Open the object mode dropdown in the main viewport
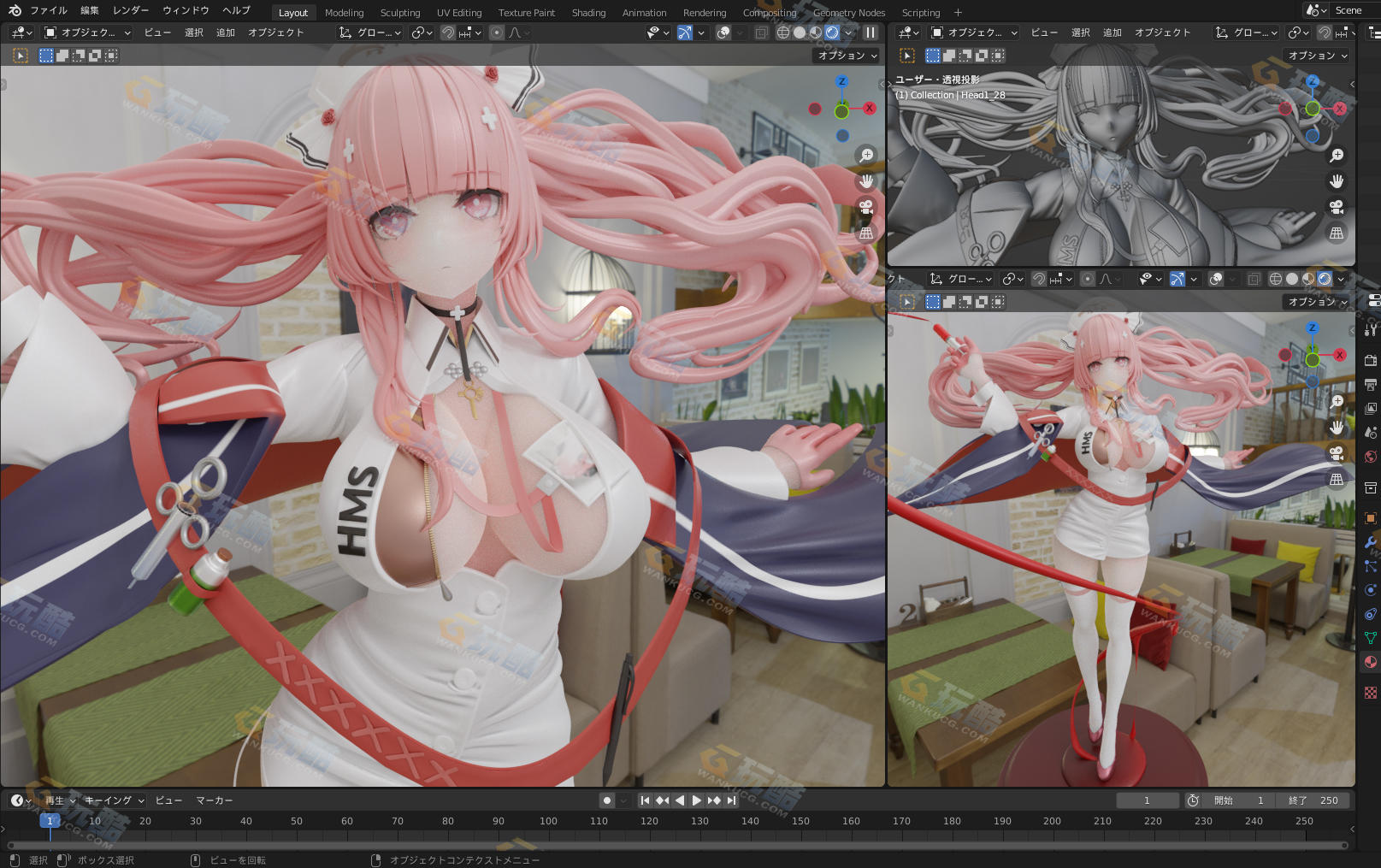1381x868 pixels. tap(87, 32)
